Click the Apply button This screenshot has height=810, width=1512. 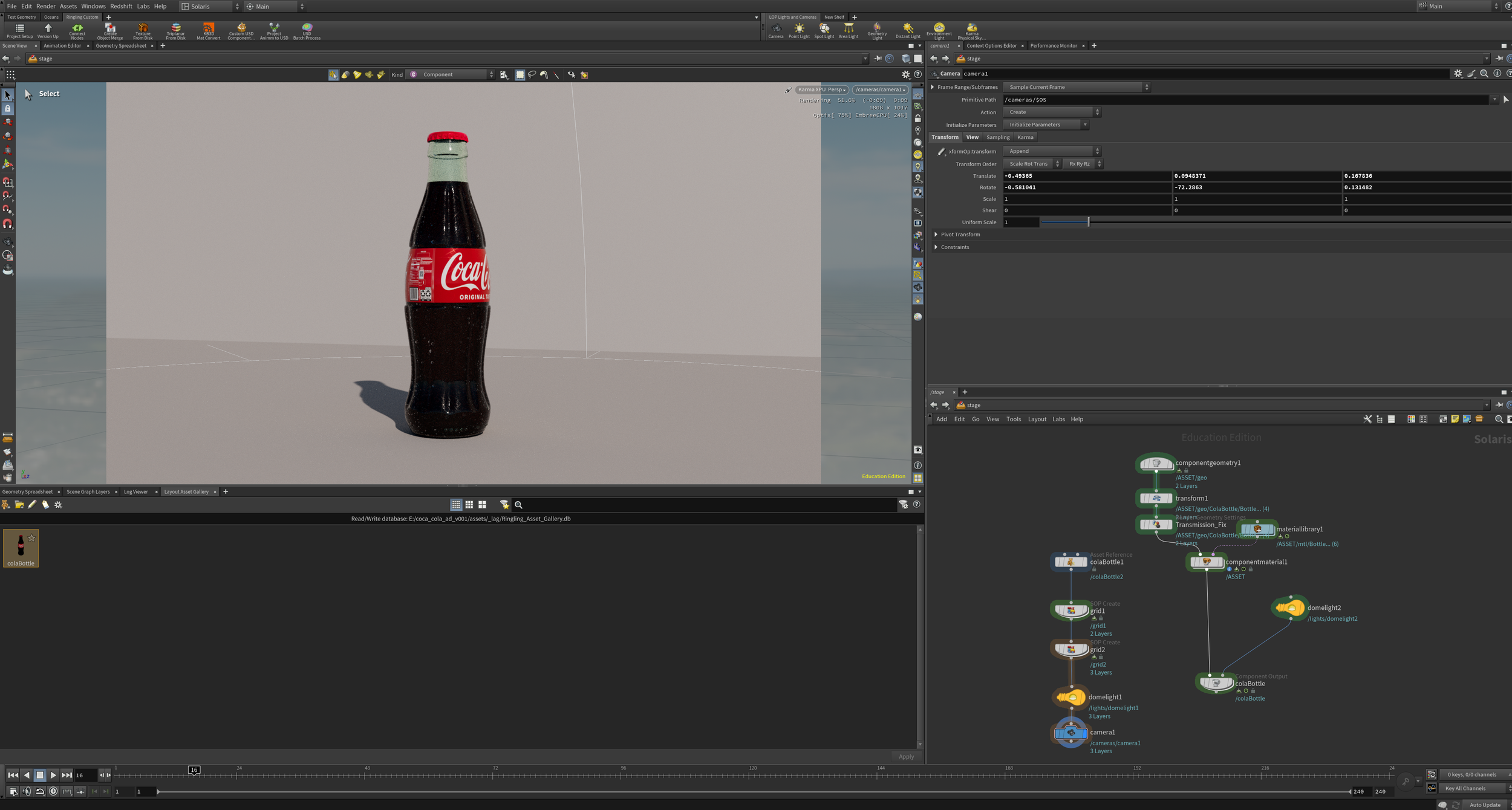(x=905, y=756)
